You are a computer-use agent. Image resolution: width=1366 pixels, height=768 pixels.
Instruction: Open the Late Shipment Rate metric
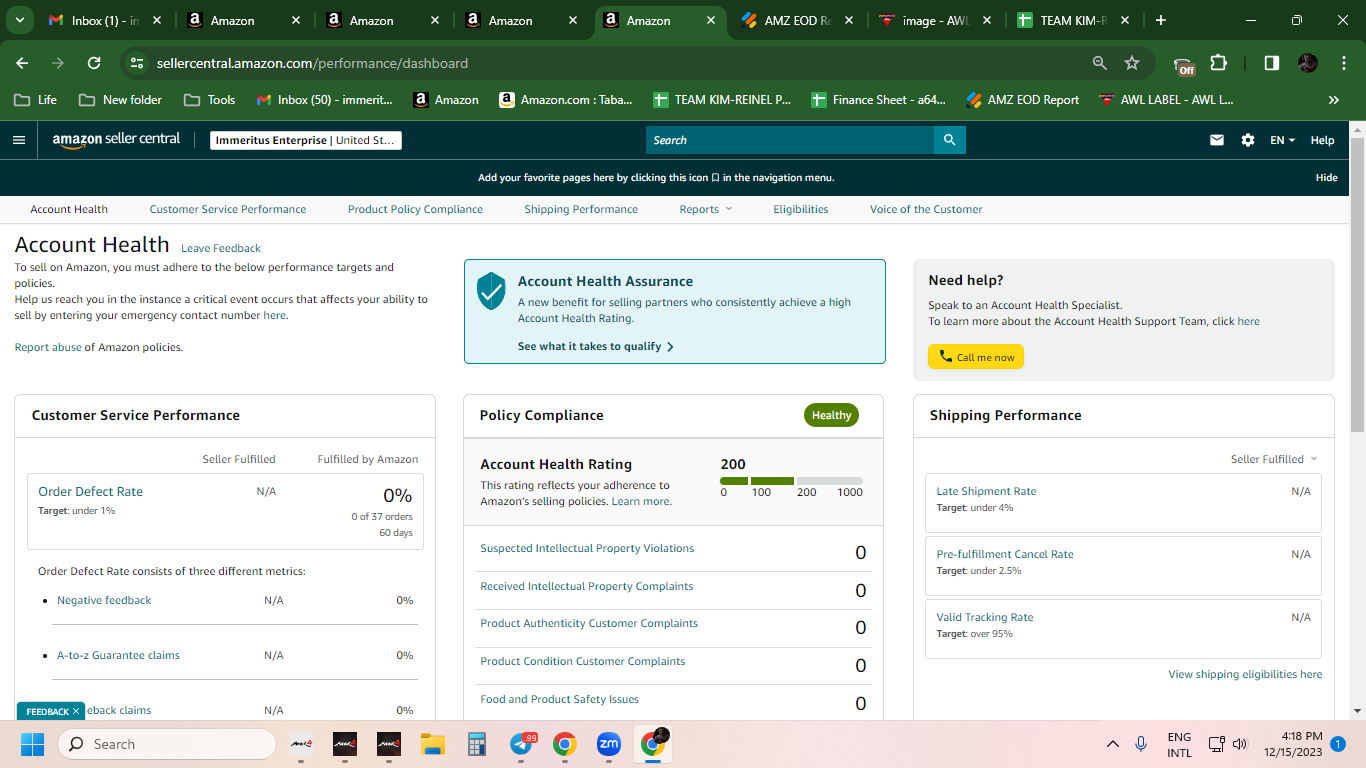pyautogui.click(x=986, y=491)
